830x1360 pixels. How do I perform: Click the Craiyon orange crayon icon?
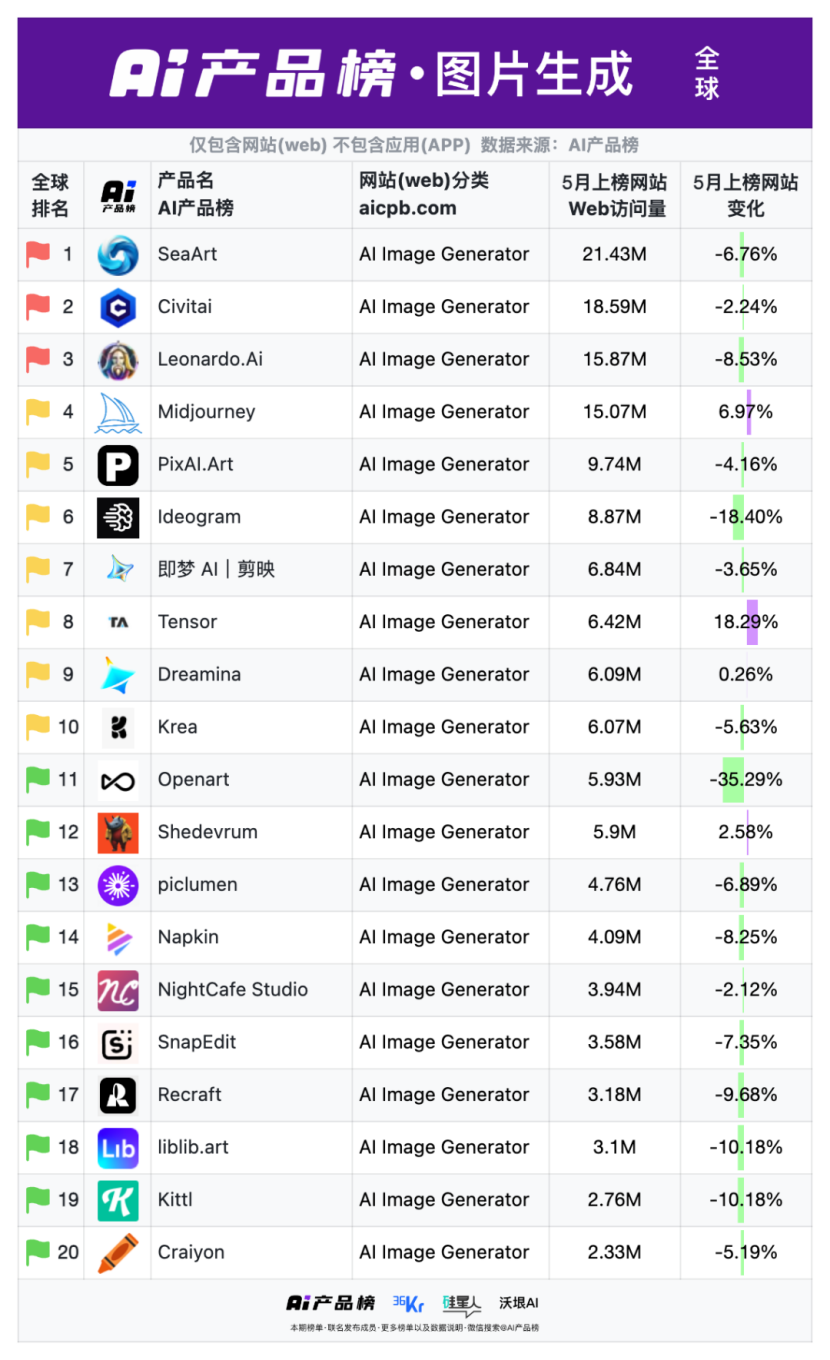tap(118, 1253)
